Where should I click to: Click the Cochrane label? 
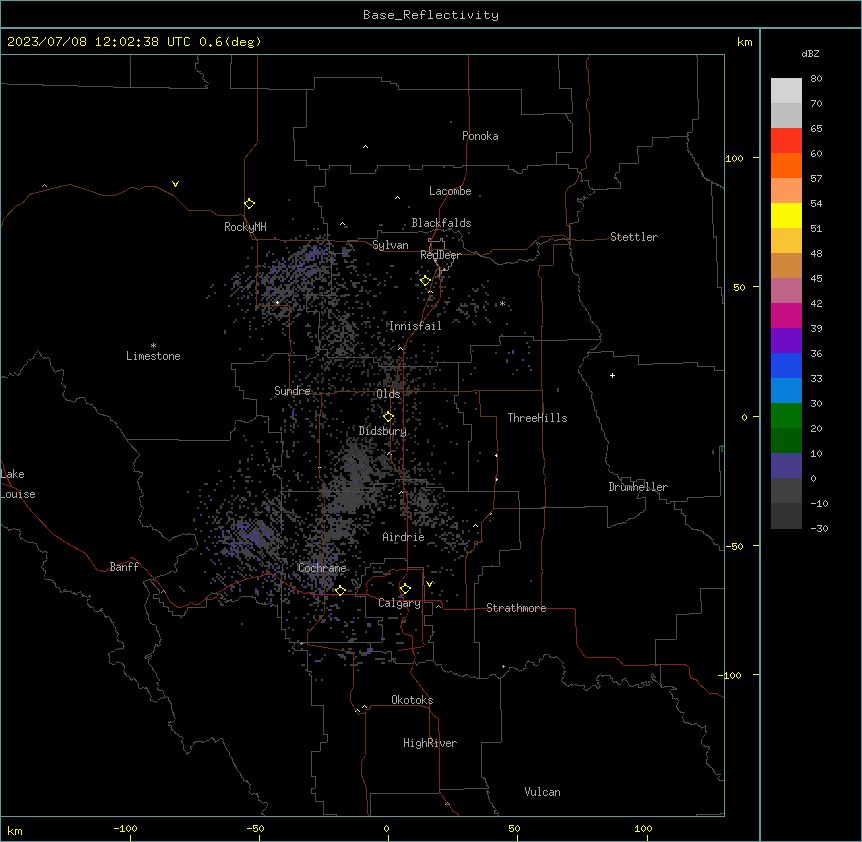322,568
